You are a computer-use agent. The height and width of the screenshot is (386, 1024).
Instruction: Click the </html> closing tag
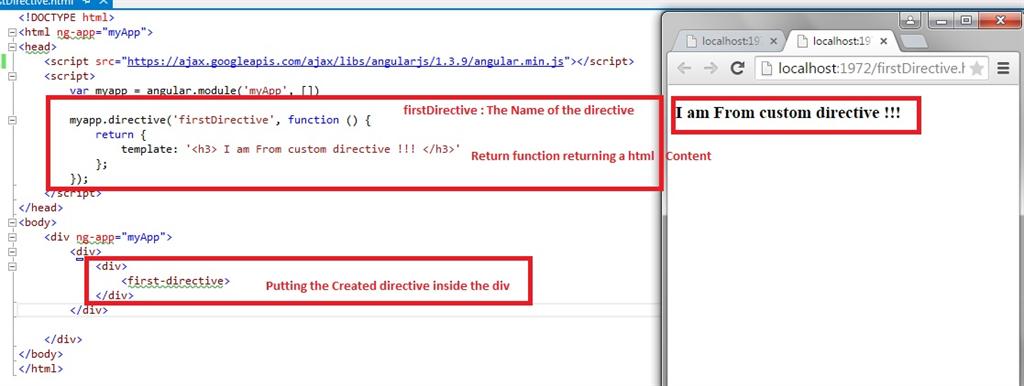tap(40, 369)
